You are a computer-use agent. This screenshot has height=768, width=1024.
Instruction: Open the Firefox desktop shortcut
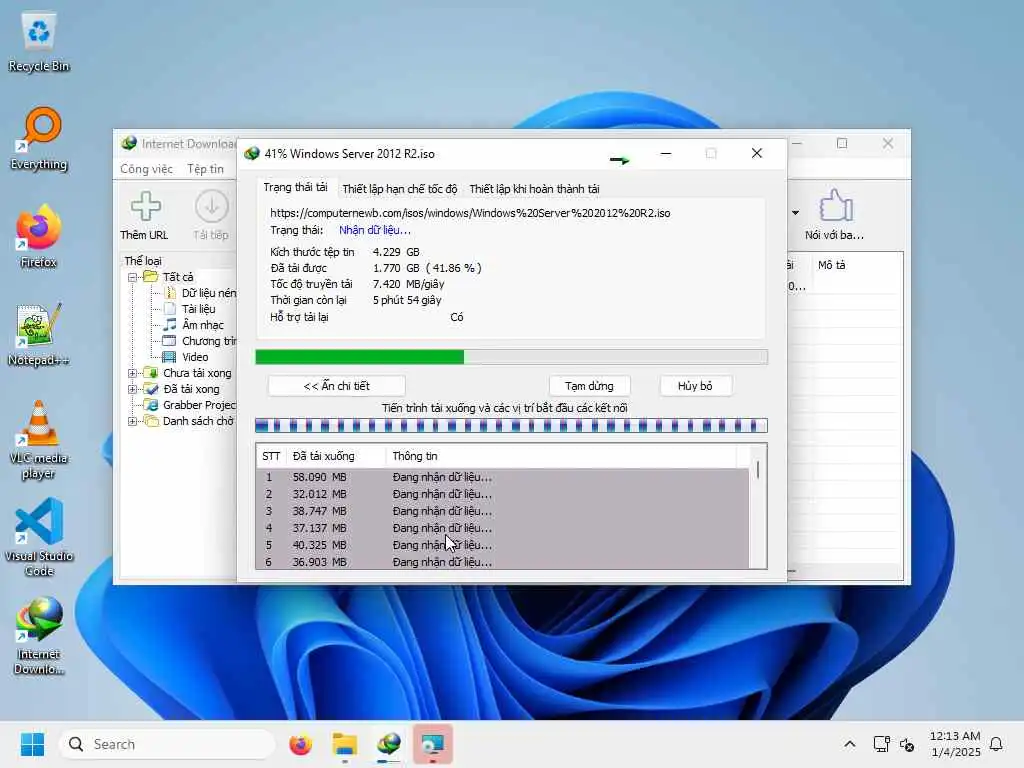(x=39, y=236)
